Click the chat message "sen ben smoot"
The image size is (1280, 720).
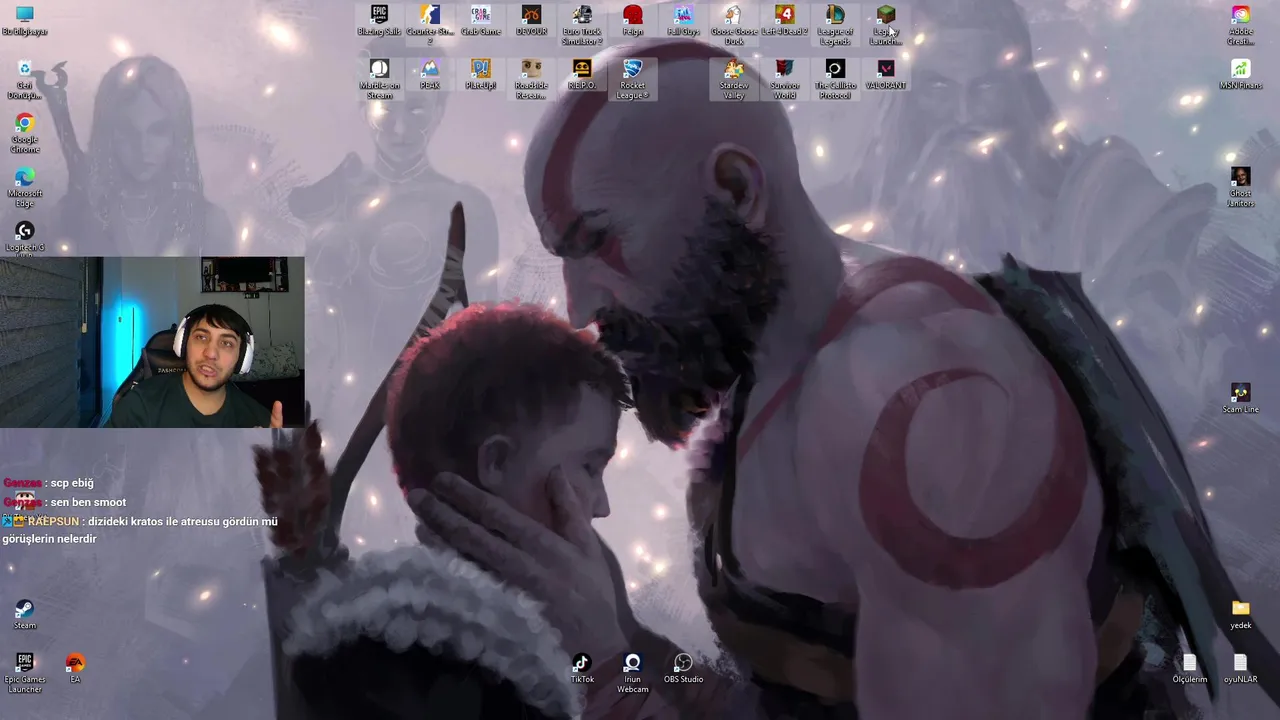coord(88,502)
